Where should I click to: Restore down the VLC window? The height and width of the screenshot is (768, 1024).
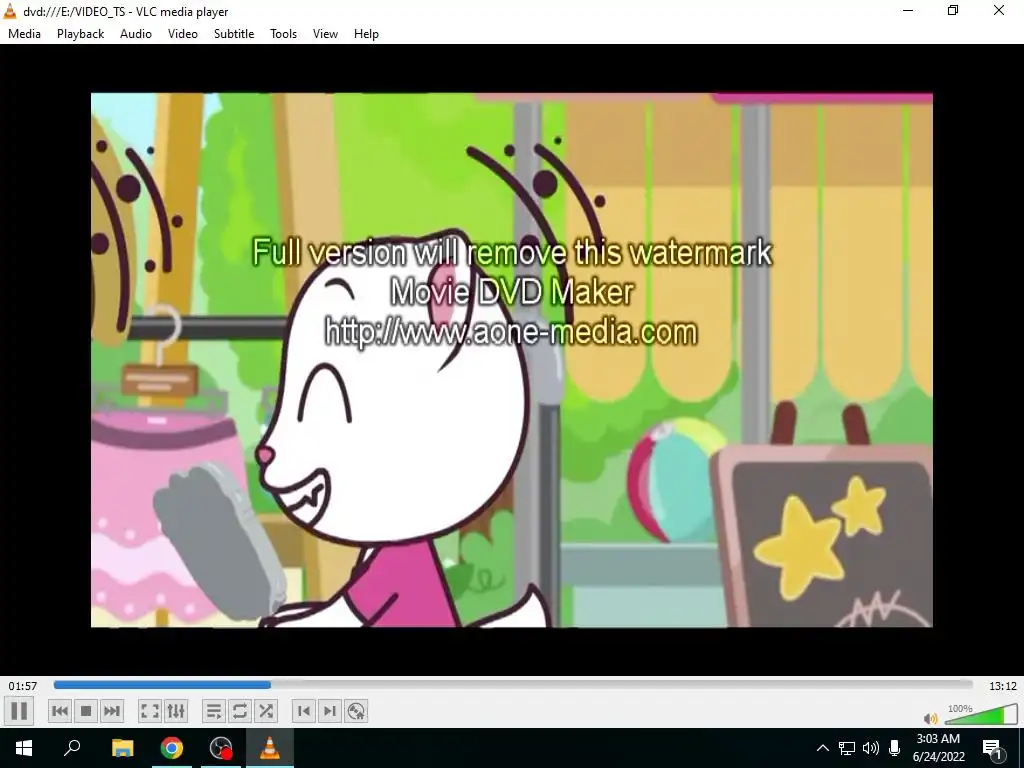click(x=953, y=10)
